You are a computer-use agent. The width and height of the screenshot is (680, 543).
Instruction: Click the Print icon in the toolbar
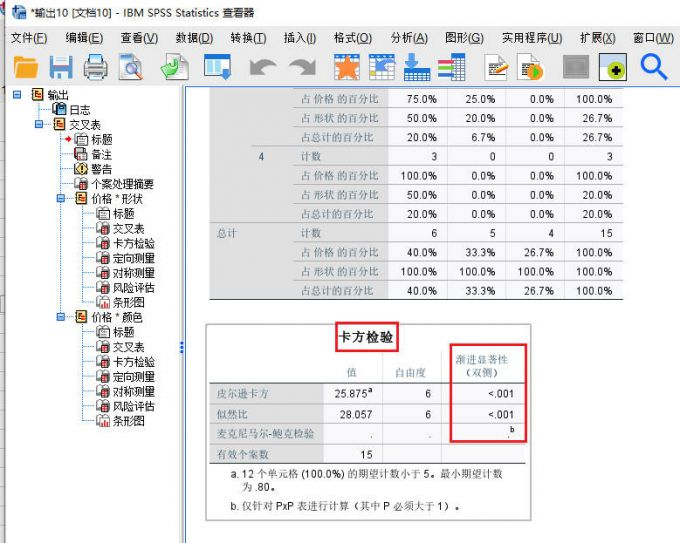coord(96,68)
